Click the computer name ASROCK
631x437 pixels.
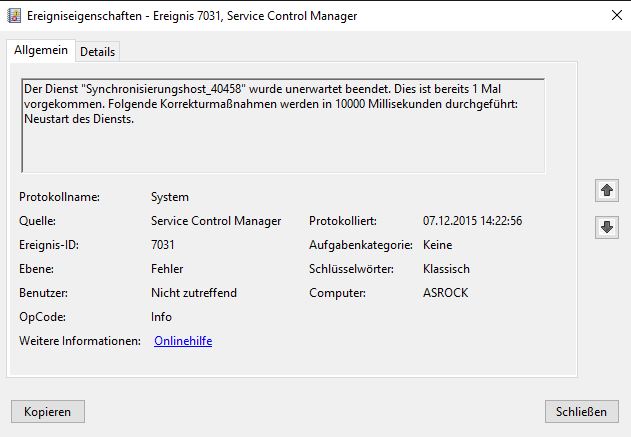(445, 293)
